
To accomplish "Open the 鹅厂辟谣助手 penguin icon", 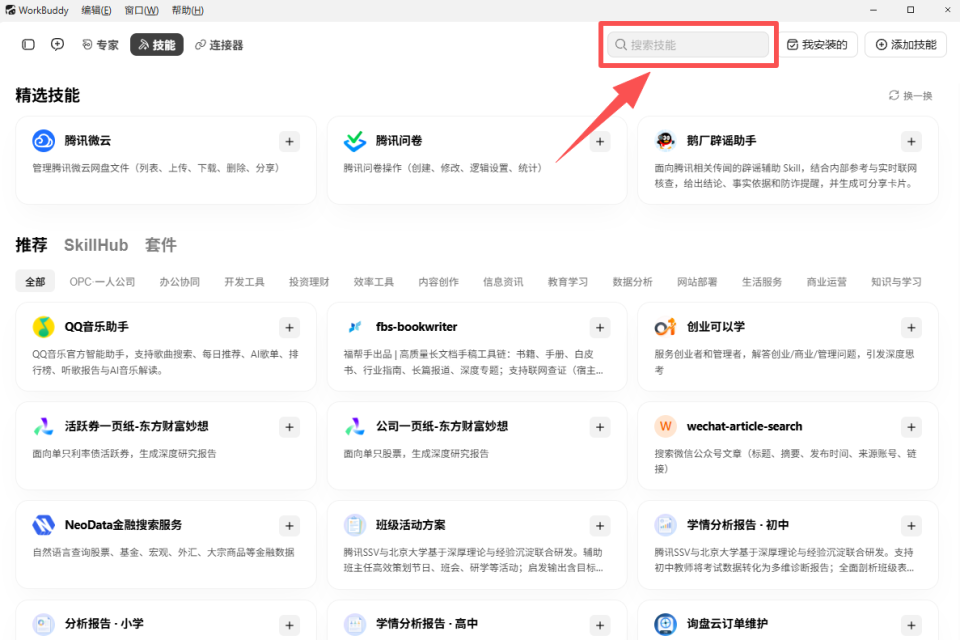I will pos(666,141).
